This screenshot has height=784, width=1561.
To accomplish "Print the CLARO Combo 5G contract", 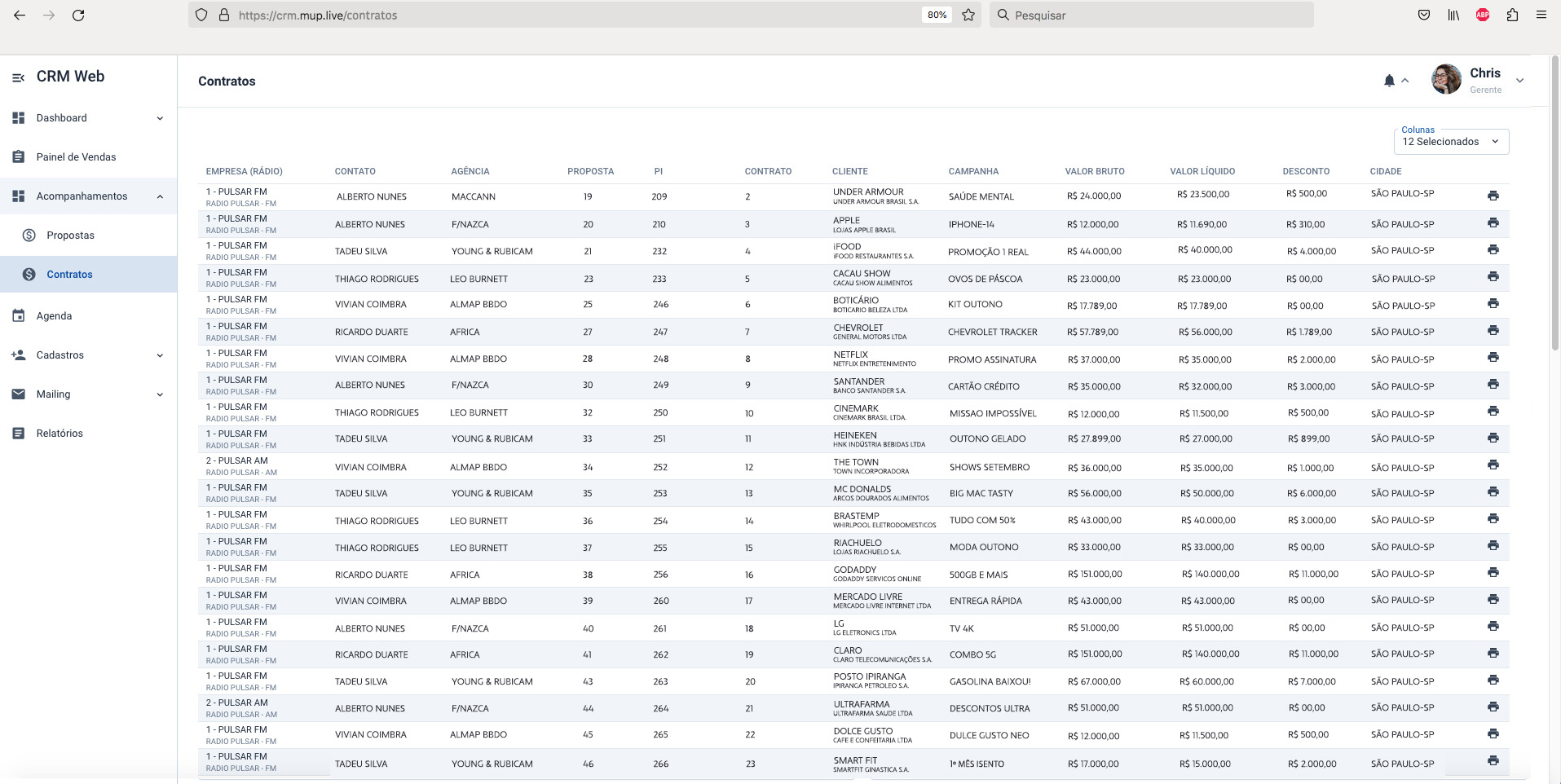I will pyautogui.click(x=1493, y=653).
